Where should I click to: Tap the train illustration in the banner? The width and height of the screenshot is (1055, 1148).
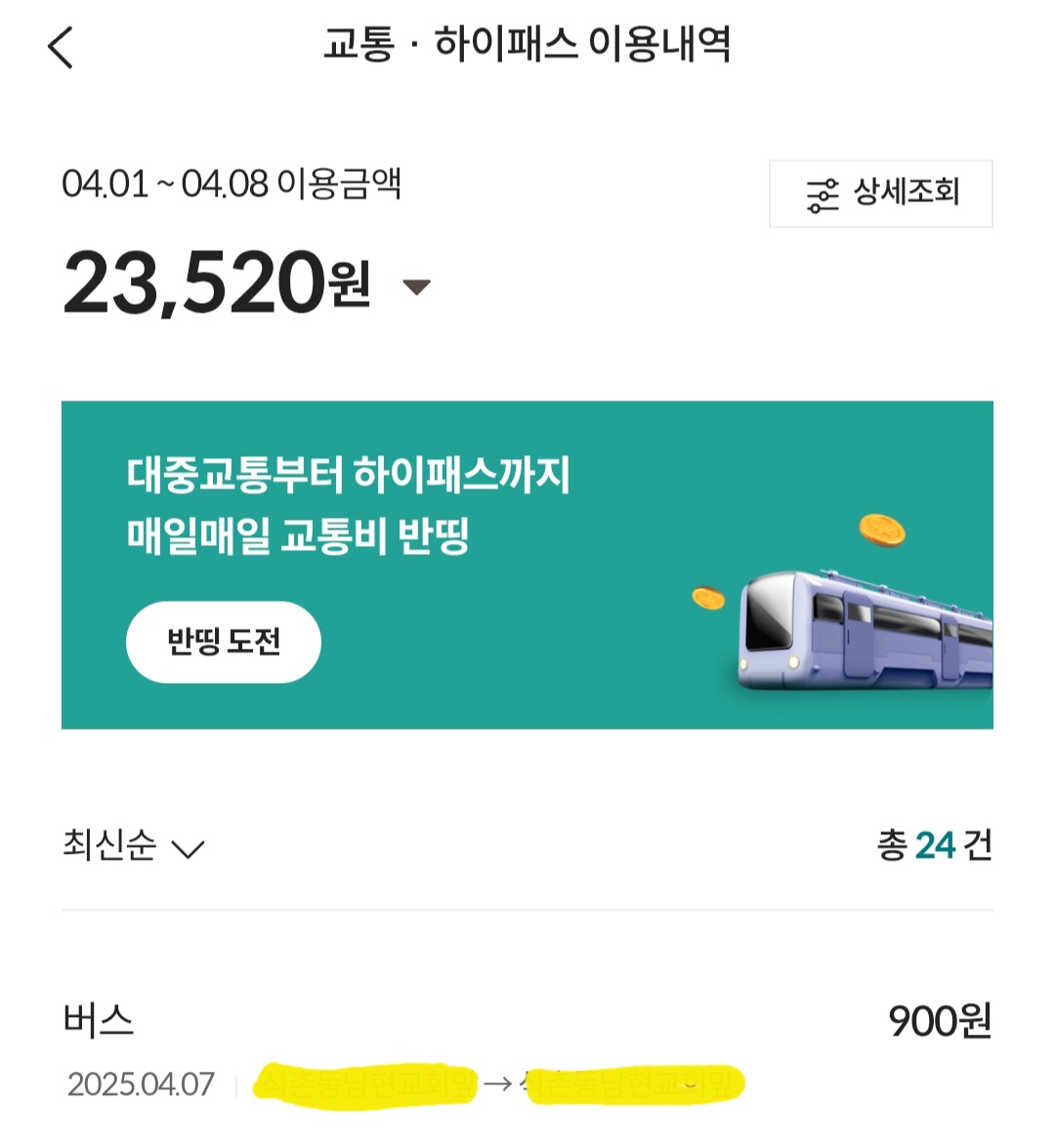click(x=865, y=630)
